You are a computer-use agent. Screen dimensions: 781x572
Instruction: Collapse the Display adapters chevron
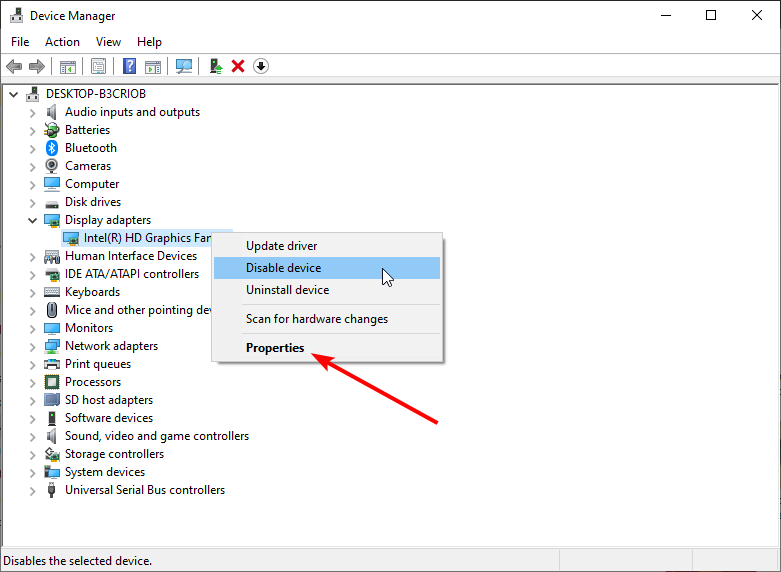(32, 220)
